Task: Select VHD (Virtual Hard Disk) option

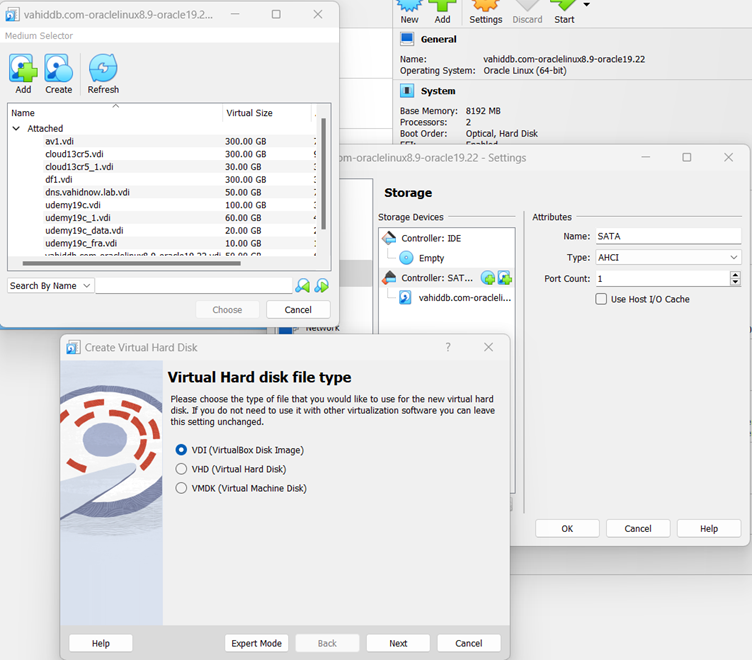Action: (x=182, y=469)
